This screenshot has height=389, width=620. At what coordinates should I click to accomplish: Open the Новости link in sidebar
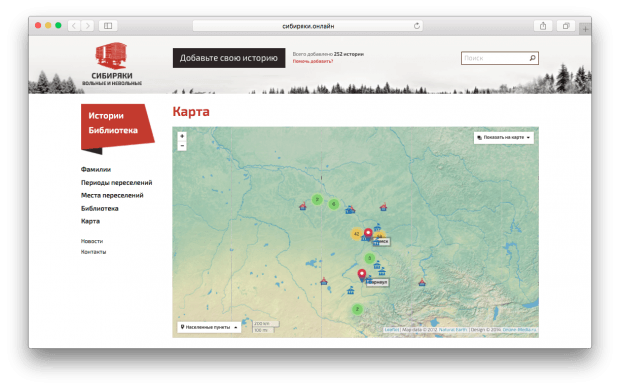(92, 241)
